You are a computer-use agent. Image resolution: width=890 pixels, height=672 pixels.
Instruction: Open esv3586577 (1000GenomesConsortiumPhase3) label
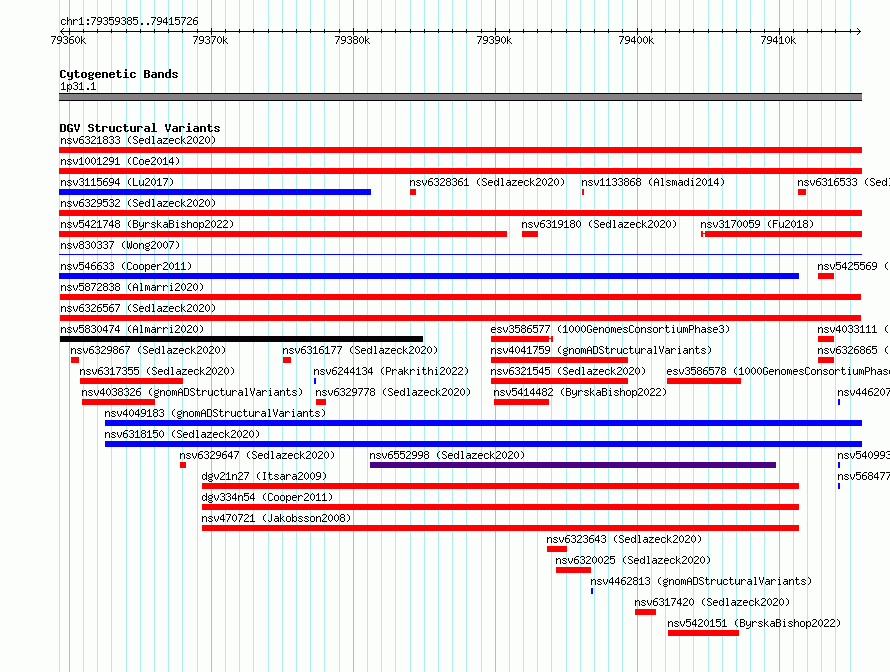[x=610, y=329]
